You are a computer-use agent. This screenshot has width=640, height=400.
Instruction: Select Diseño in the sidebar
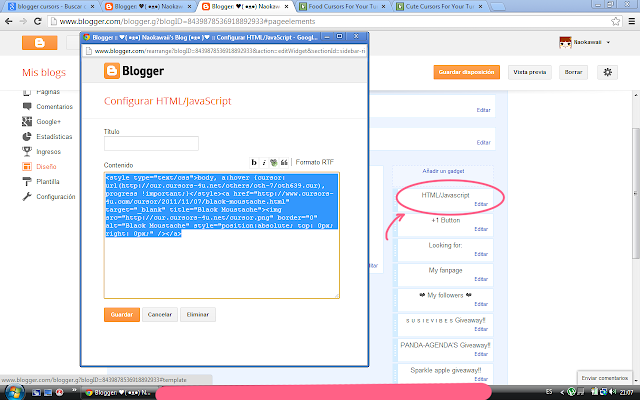pos(46,167)
